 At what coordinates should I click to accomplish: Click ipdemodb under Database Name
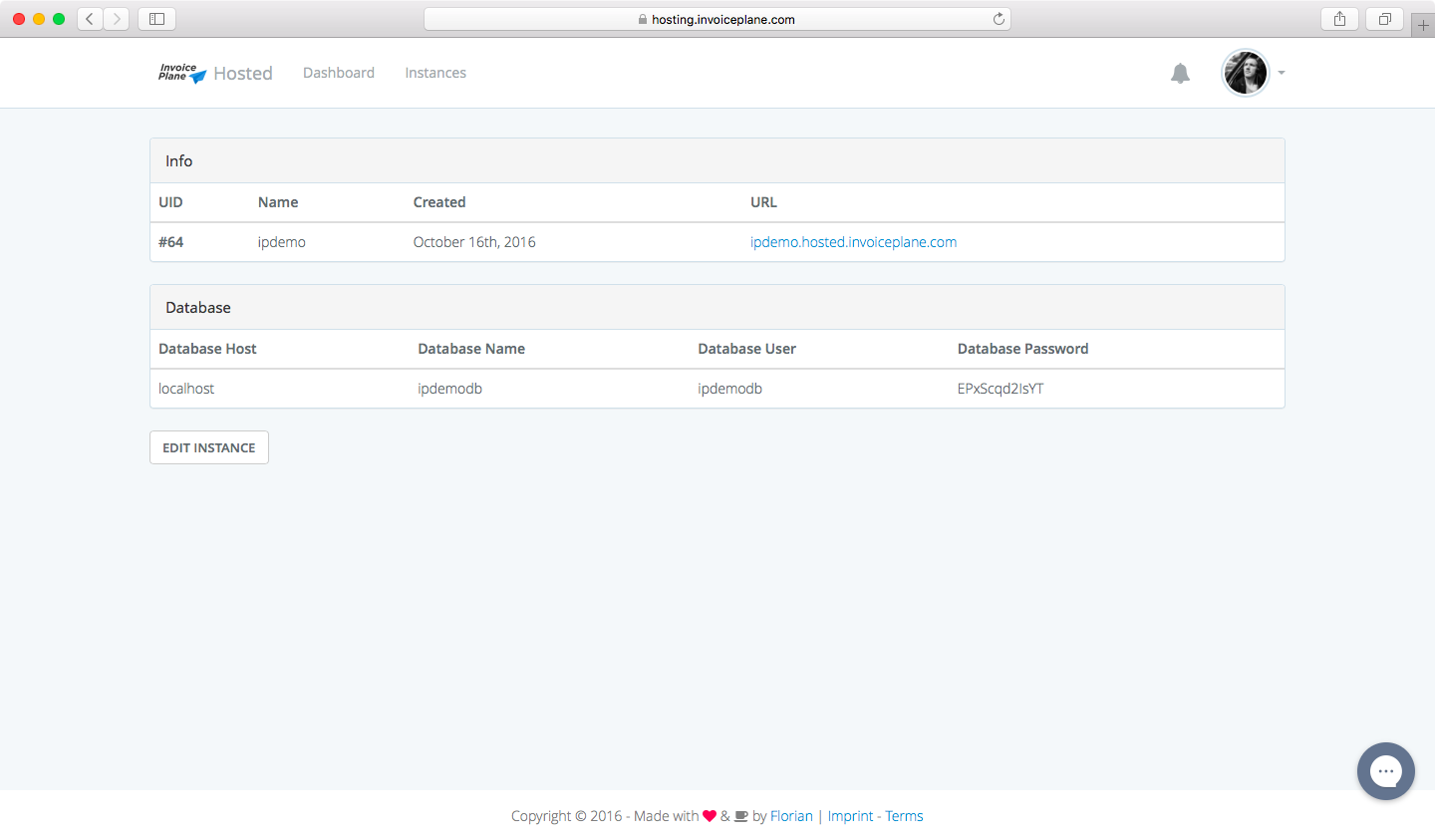tap(449, 389)
